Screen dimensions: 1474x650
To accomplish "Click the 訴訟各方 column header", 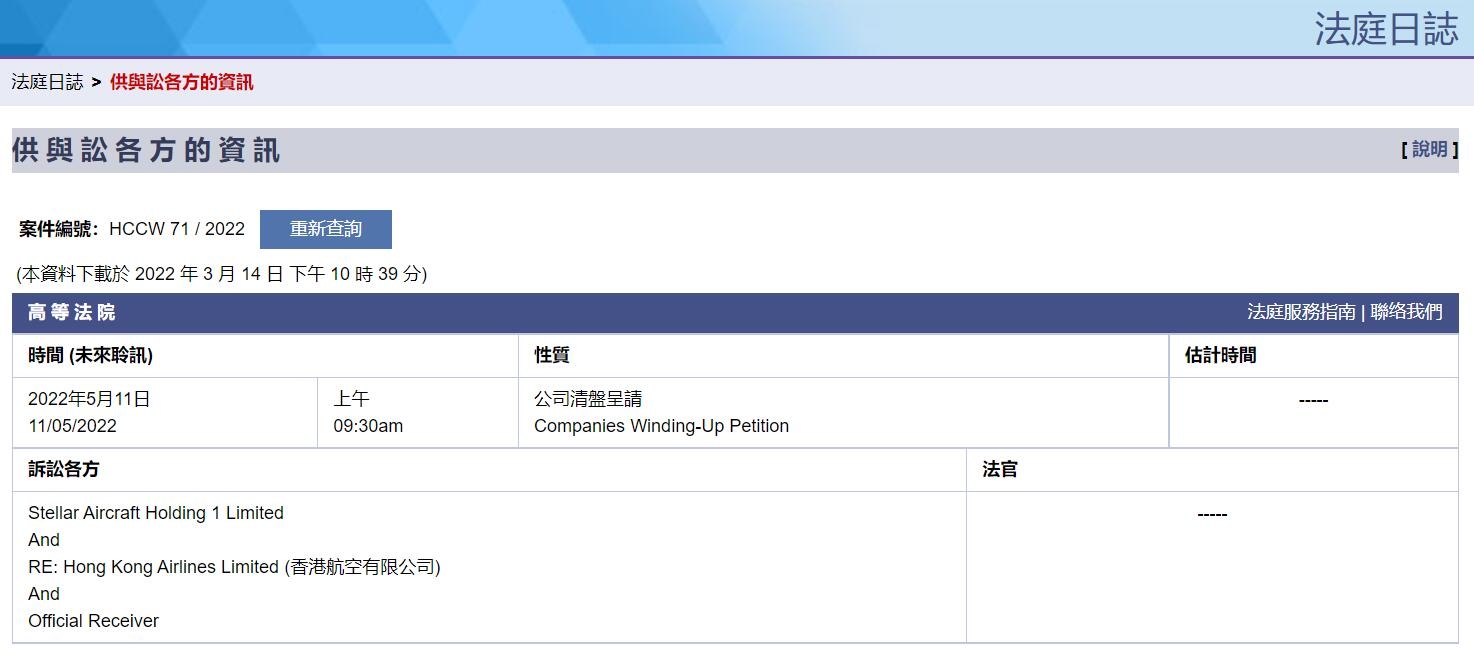I will click(63, 470).
